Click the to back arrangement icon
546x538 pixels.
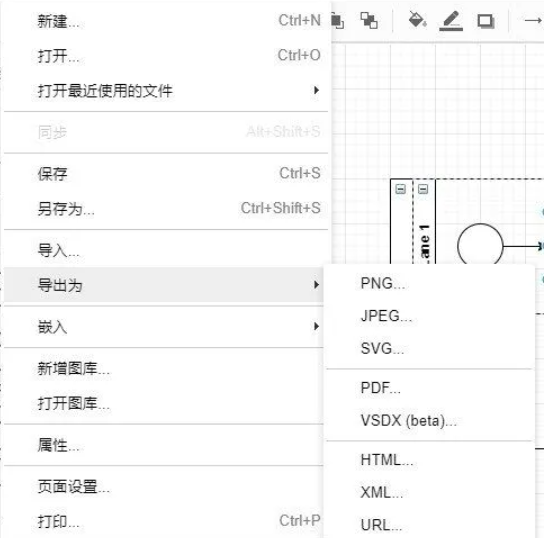point(369,20)
